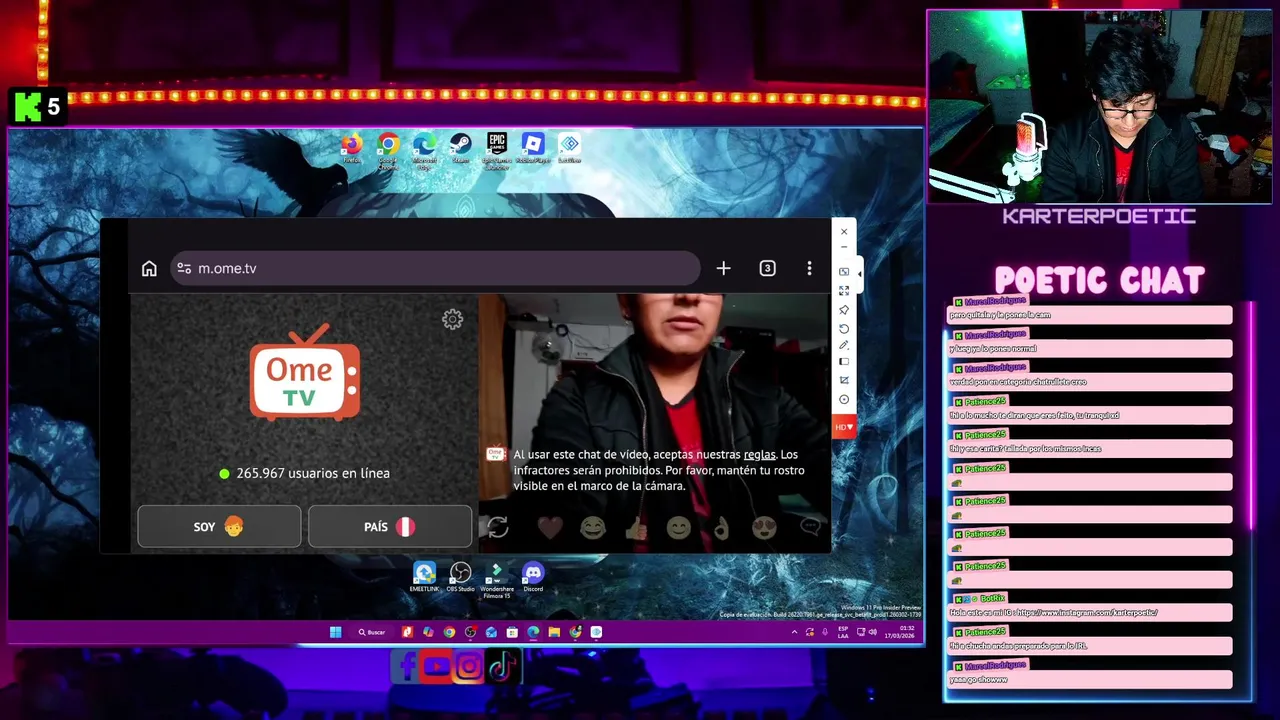Launch the Microsoft Edge desktop shortcut
Viewport: 1280px width, 720px height.
click(x=424, y=150)
